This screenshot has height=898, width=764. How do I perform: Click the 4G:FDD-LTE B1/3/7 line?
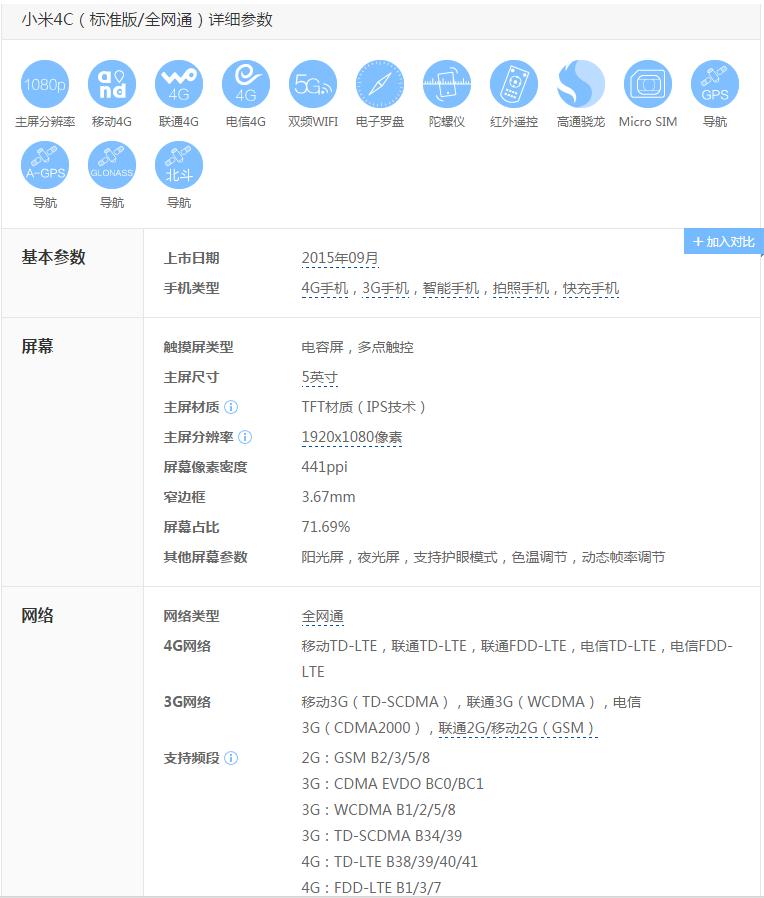tap(371, 887)
